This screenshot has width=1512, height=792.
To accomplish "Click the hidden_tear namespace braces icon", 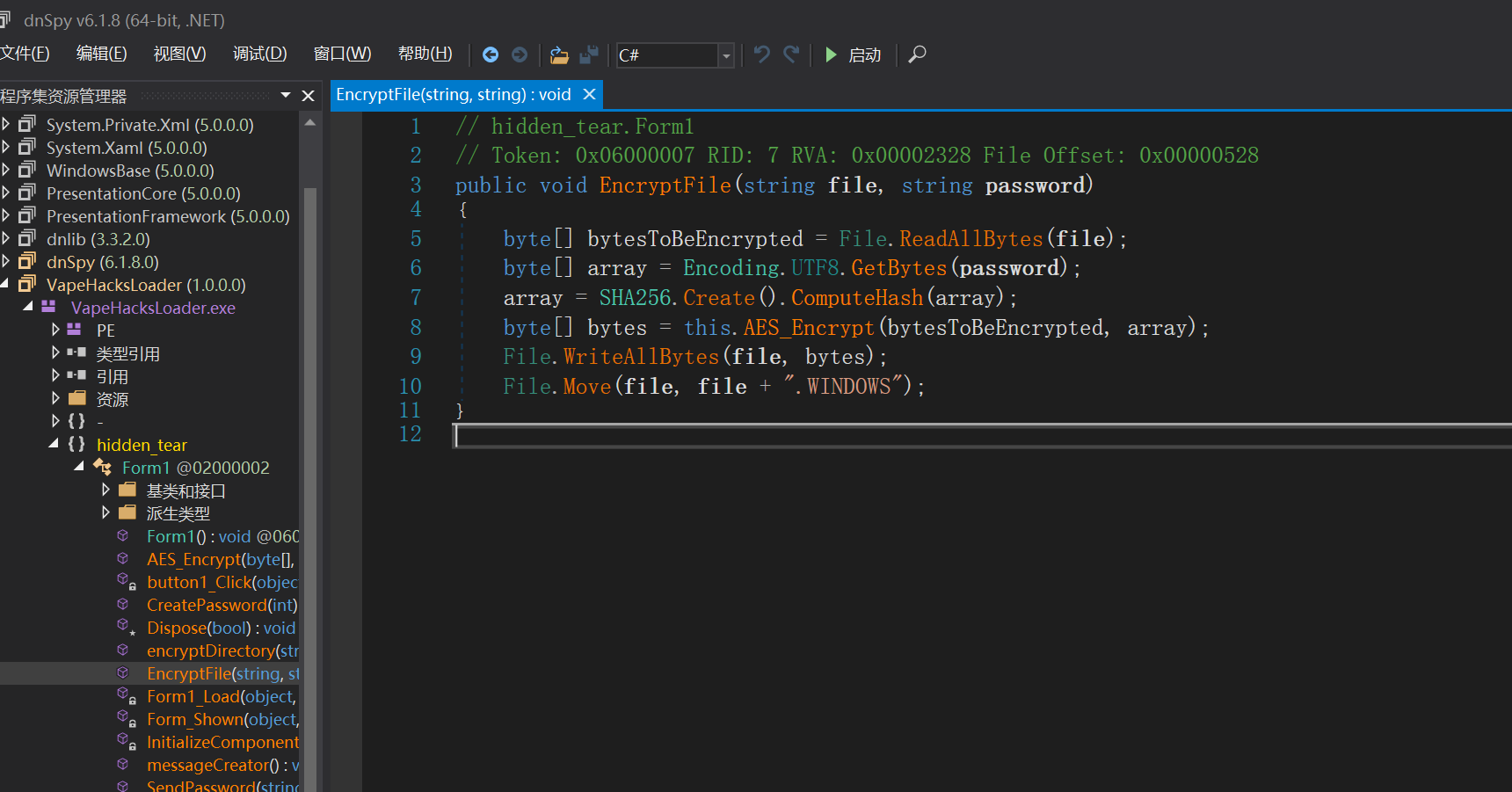I will 76,444.
